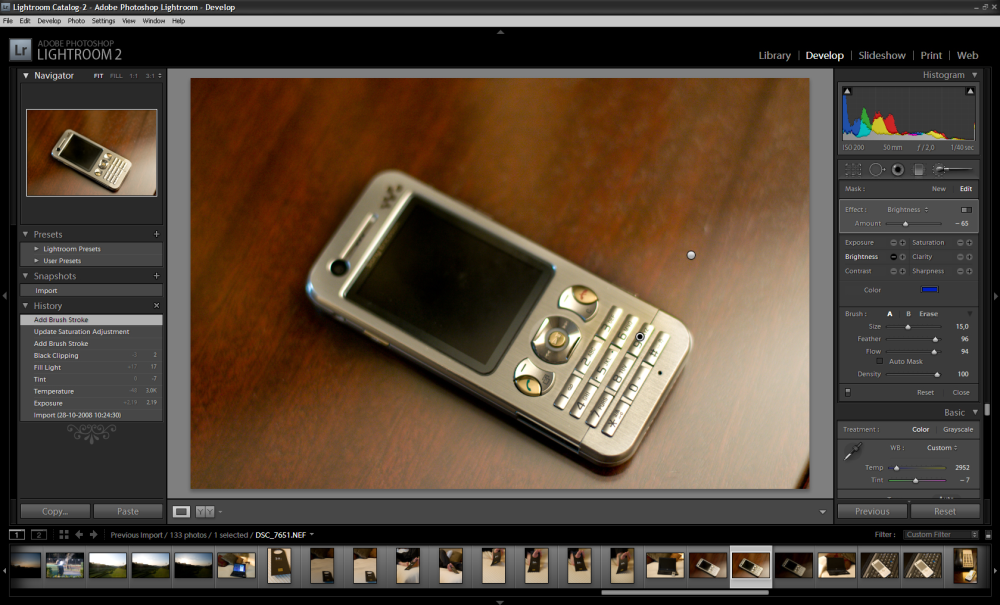Toggle effect sliders switch beside Brightness
Image resolution: width=1000 pixels, height=605 pixels.
(966, 210)
